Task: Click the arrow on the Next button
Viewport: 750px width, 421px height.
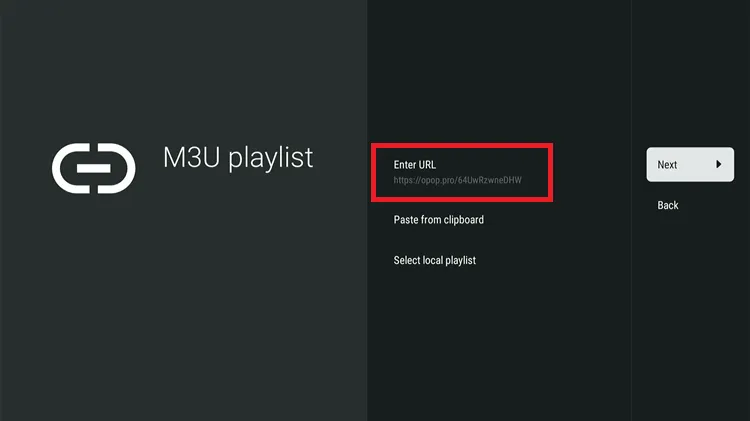Action: click(x=718, y=165)
